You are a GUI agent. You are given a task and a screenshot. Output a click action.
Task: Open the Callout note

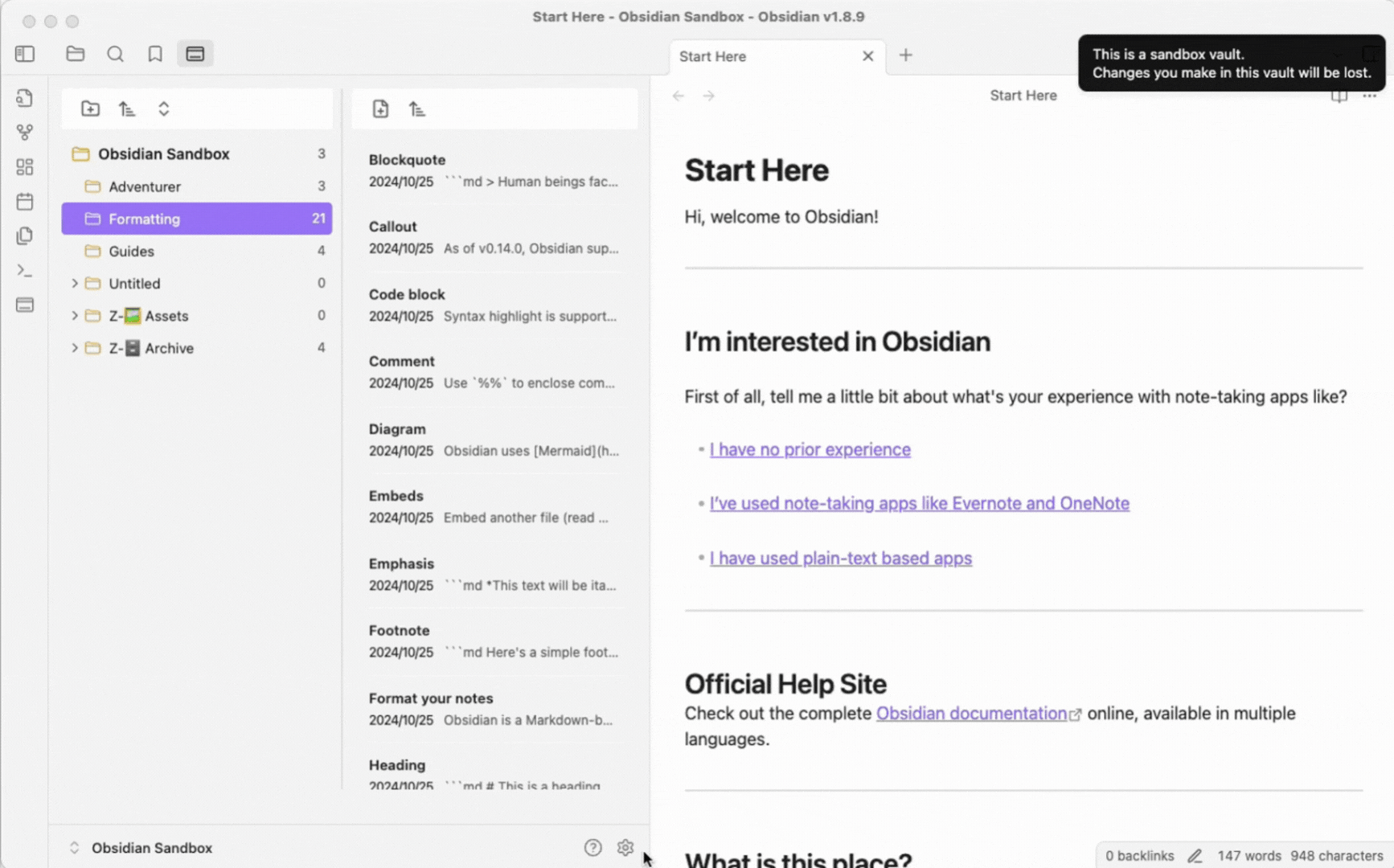tap(494, 238)
